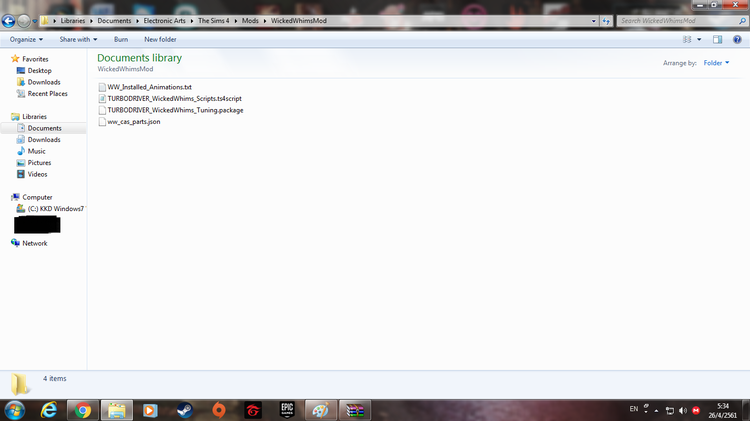Select Electronic Arts in the breadcrumb path
Image resolution: width=750 pixels, height=421 pixels.
[x=165, y=21]
